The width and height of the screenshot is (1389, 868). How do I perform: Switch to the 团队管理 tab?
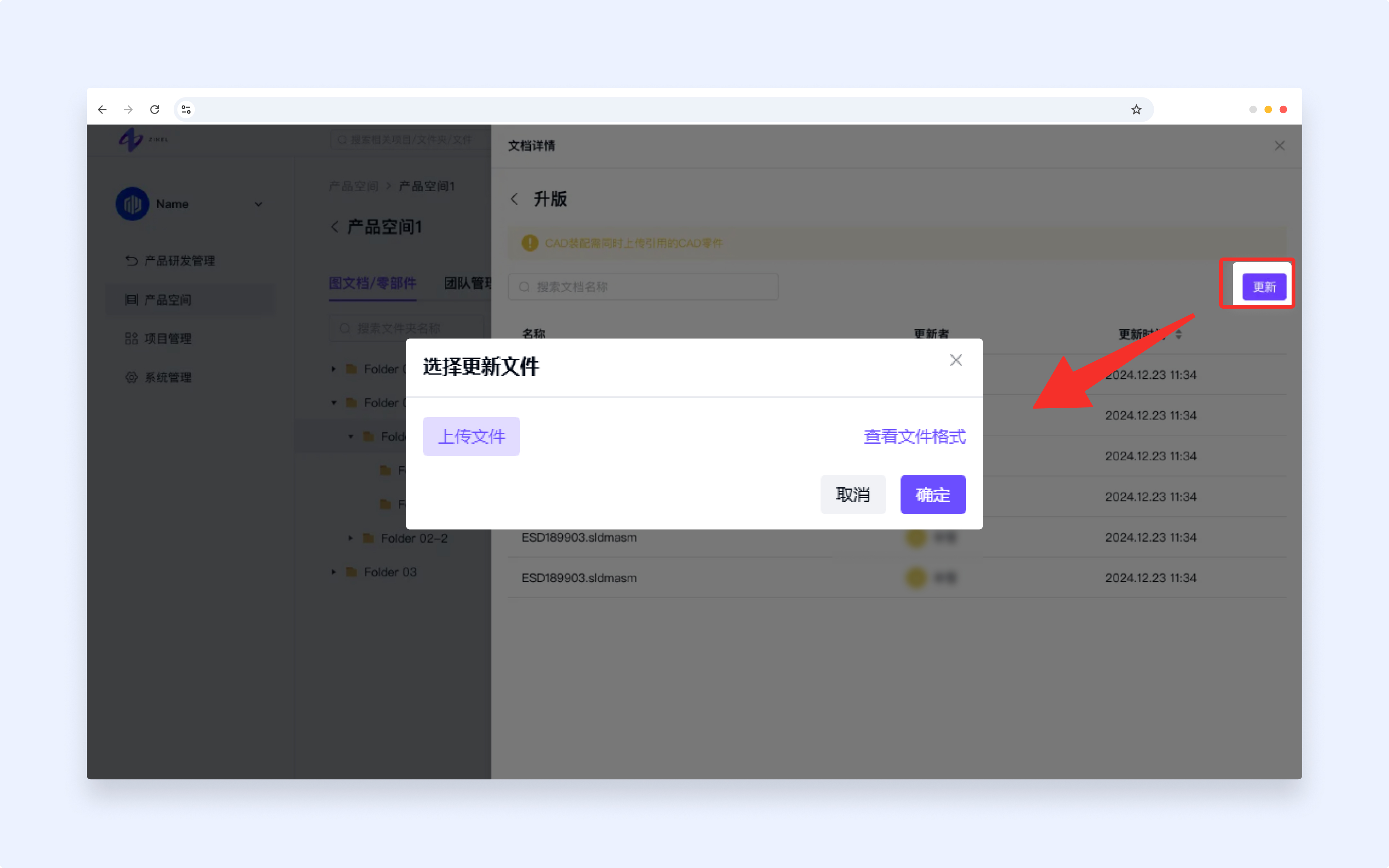(x=468, y=283)
